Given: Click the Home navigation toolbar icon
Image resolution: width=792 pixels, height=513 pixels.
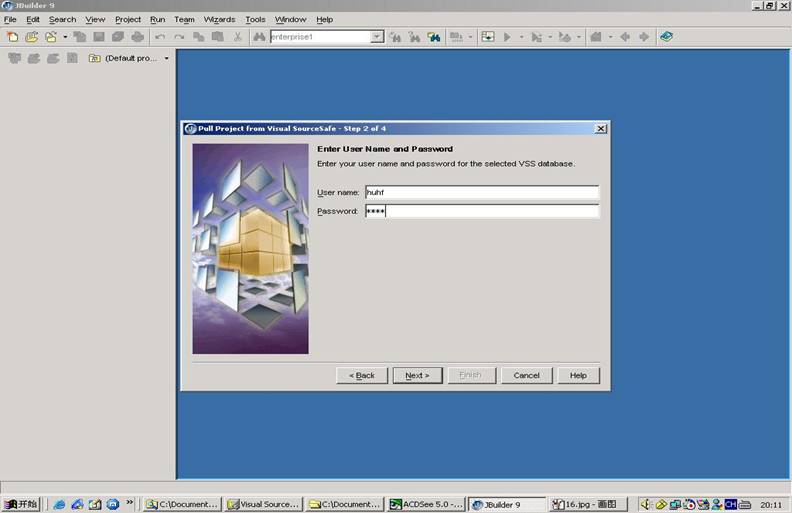Looking at the screenshot, I should pos(597,37).
